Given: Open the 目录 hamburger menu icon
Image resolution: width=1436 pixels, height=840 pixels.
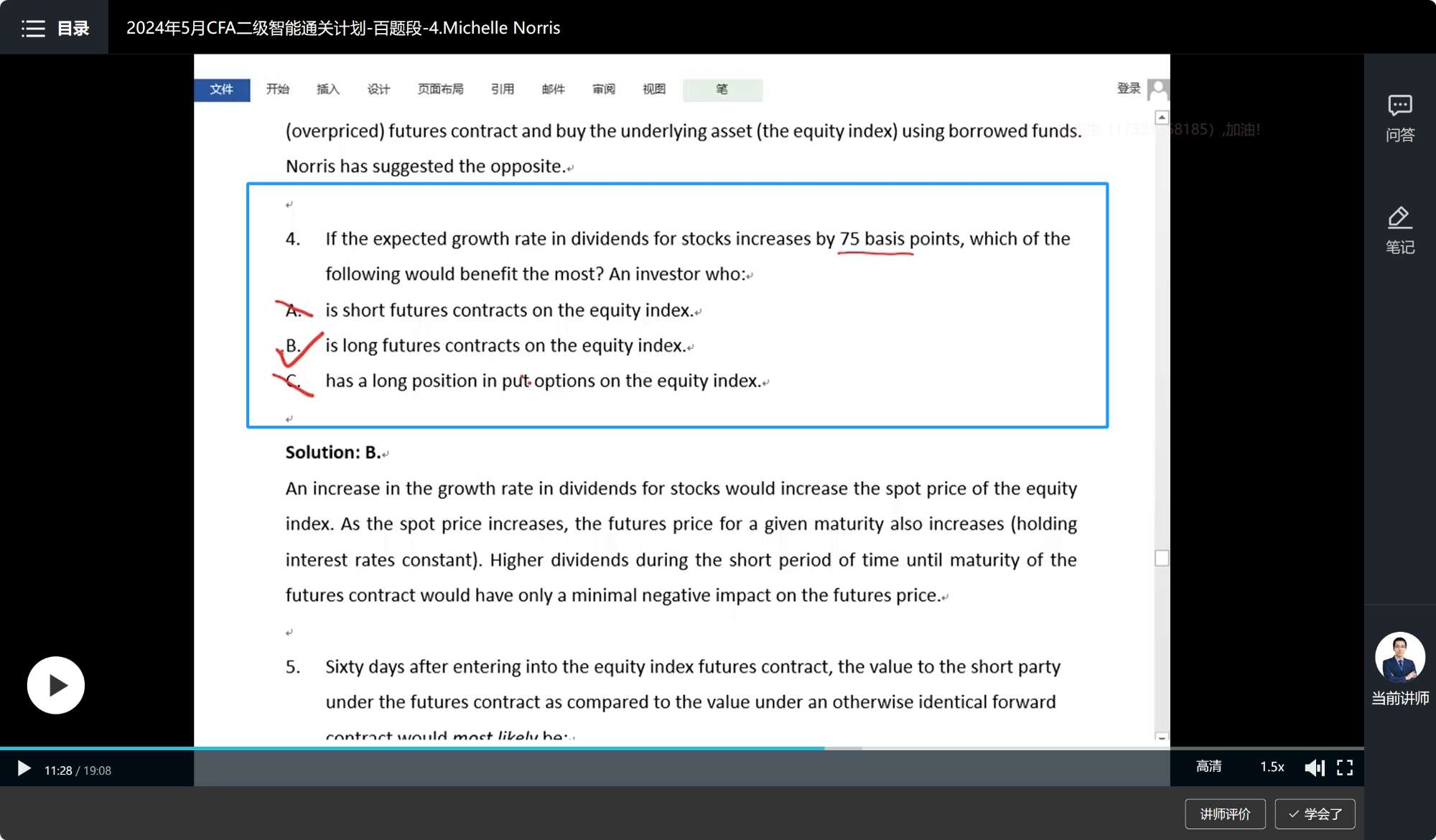Looking at the screenshot, I should pos(33,28).
